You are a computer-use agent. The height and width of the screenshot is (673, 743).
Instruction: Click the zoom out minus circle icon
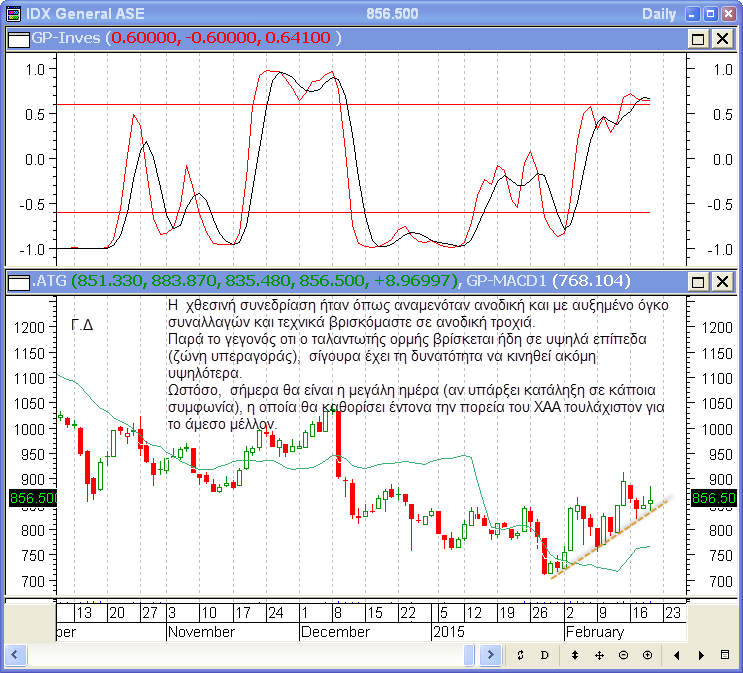click(x=624, y=655)
